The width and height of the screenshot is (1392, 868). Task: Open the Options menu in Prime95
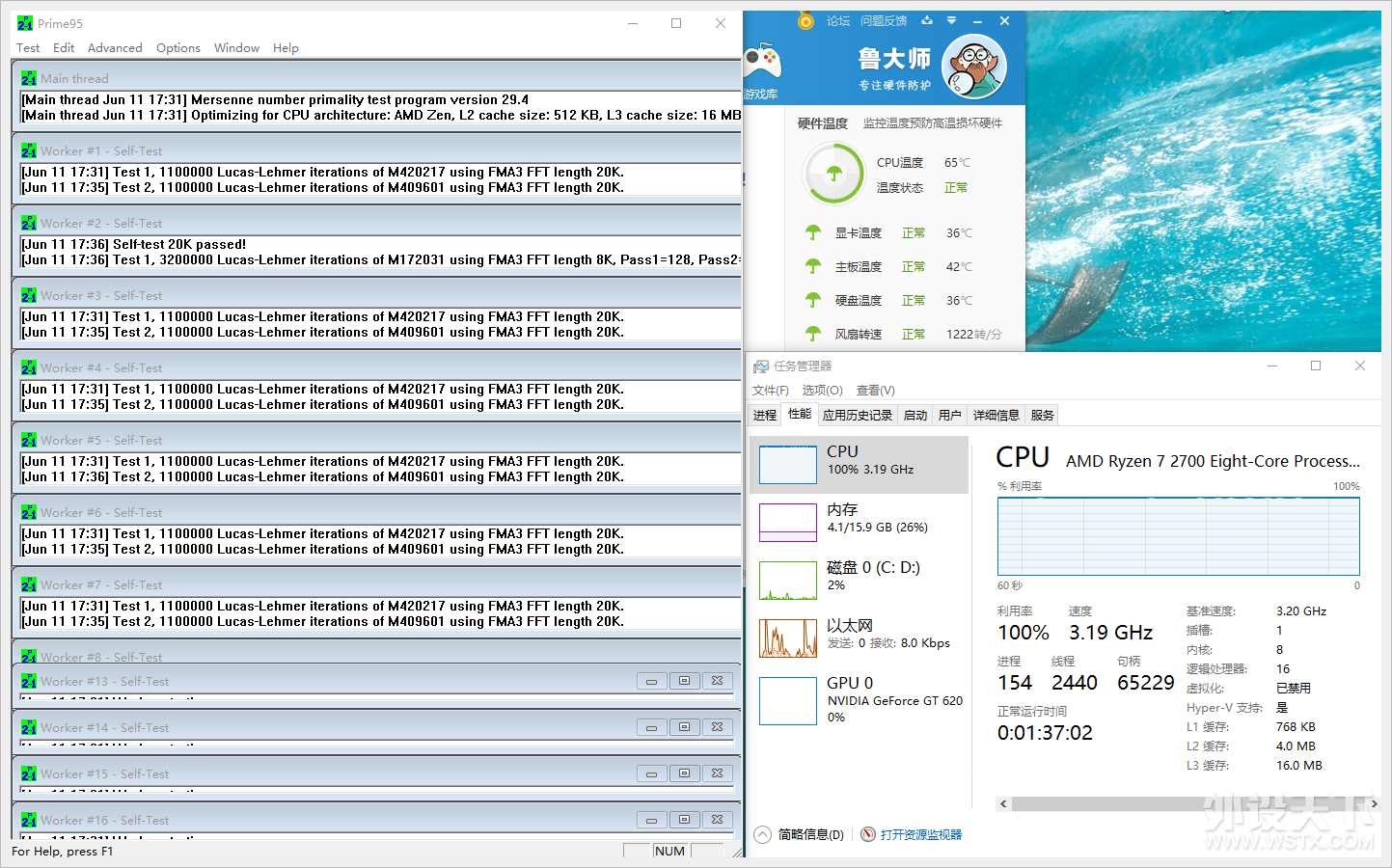click(178, 47)
